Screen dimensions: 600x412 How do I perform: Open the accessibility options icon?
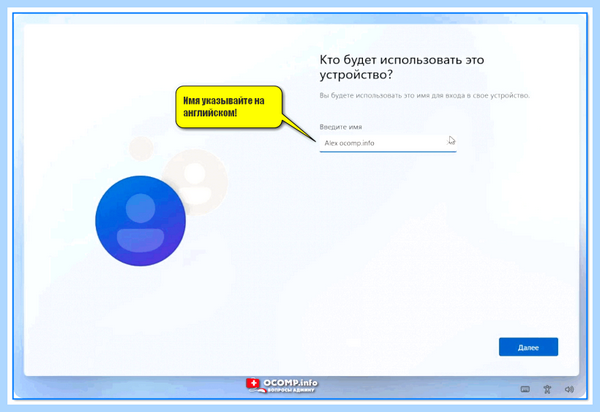click(x=547, y=389)
